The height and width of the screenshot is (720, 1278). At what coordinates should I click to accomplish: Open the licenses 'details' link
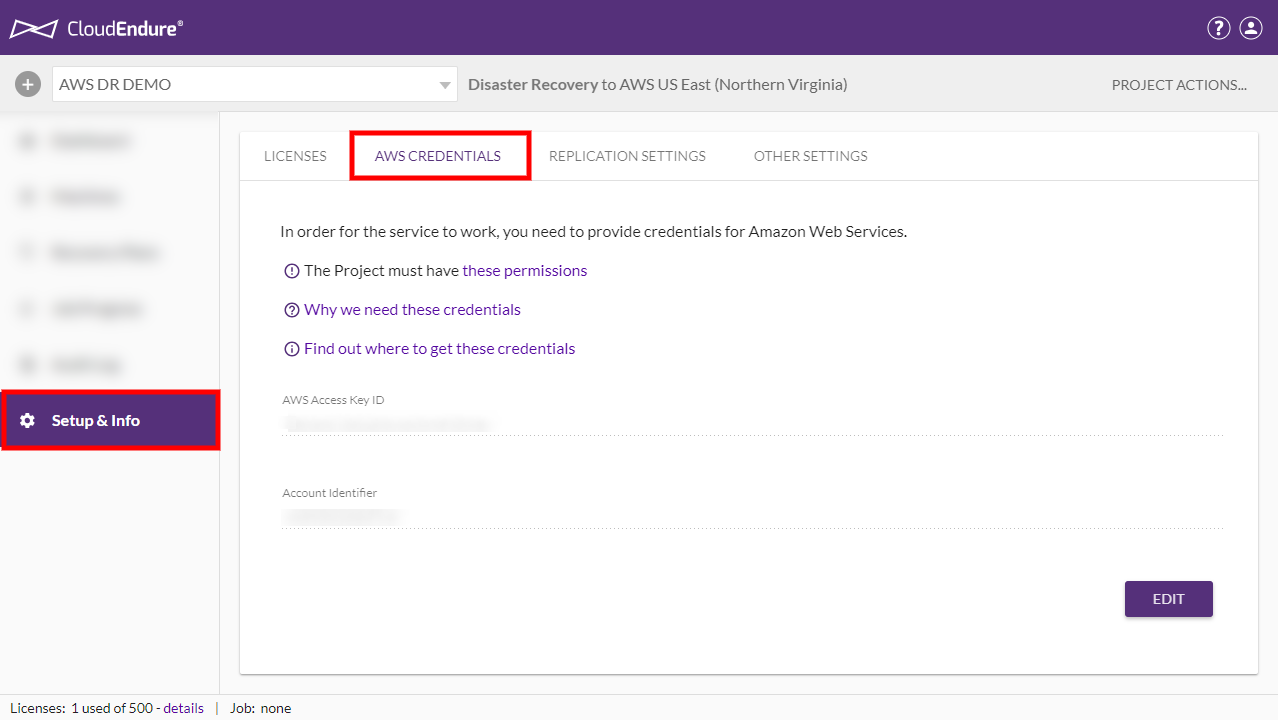click(x=183, y=708)
